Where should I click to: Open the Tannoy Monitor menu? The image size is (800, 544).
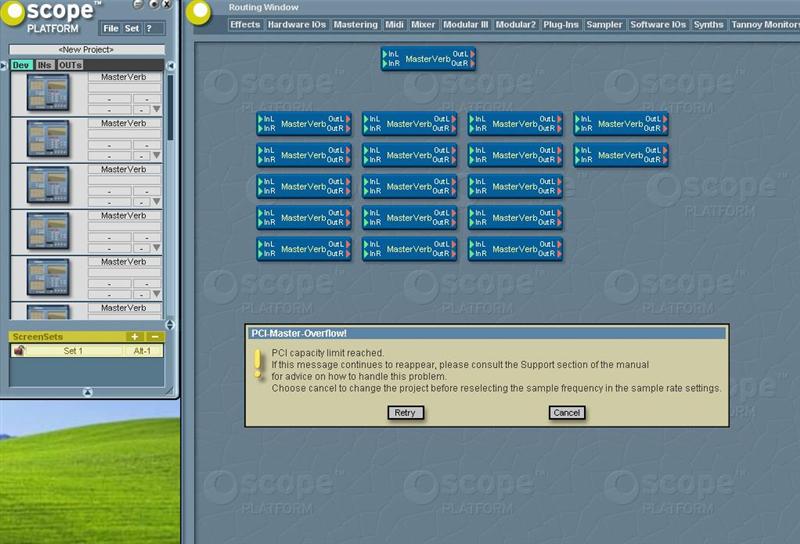(x=764, y=24)
